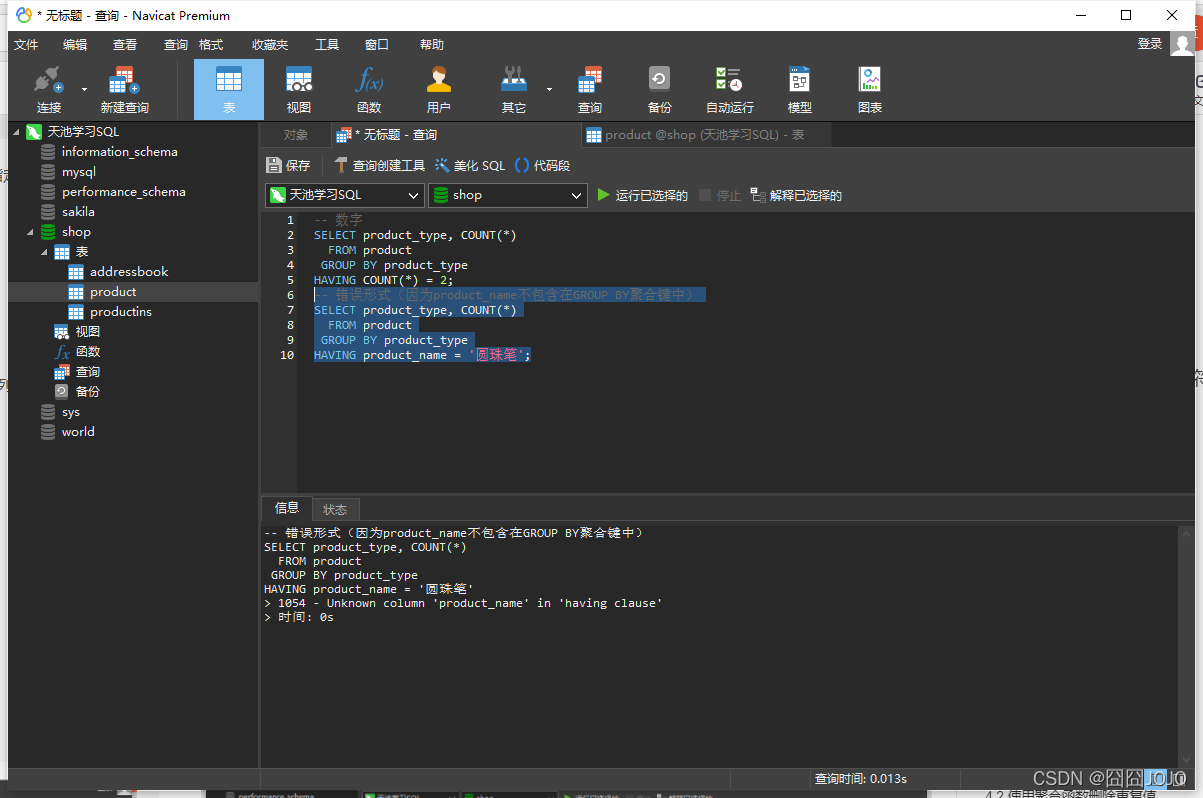The image size is (1203, 798).
Task: Click the Automation (自动运行) toolbar icon
Action: (x=729, y=89)
